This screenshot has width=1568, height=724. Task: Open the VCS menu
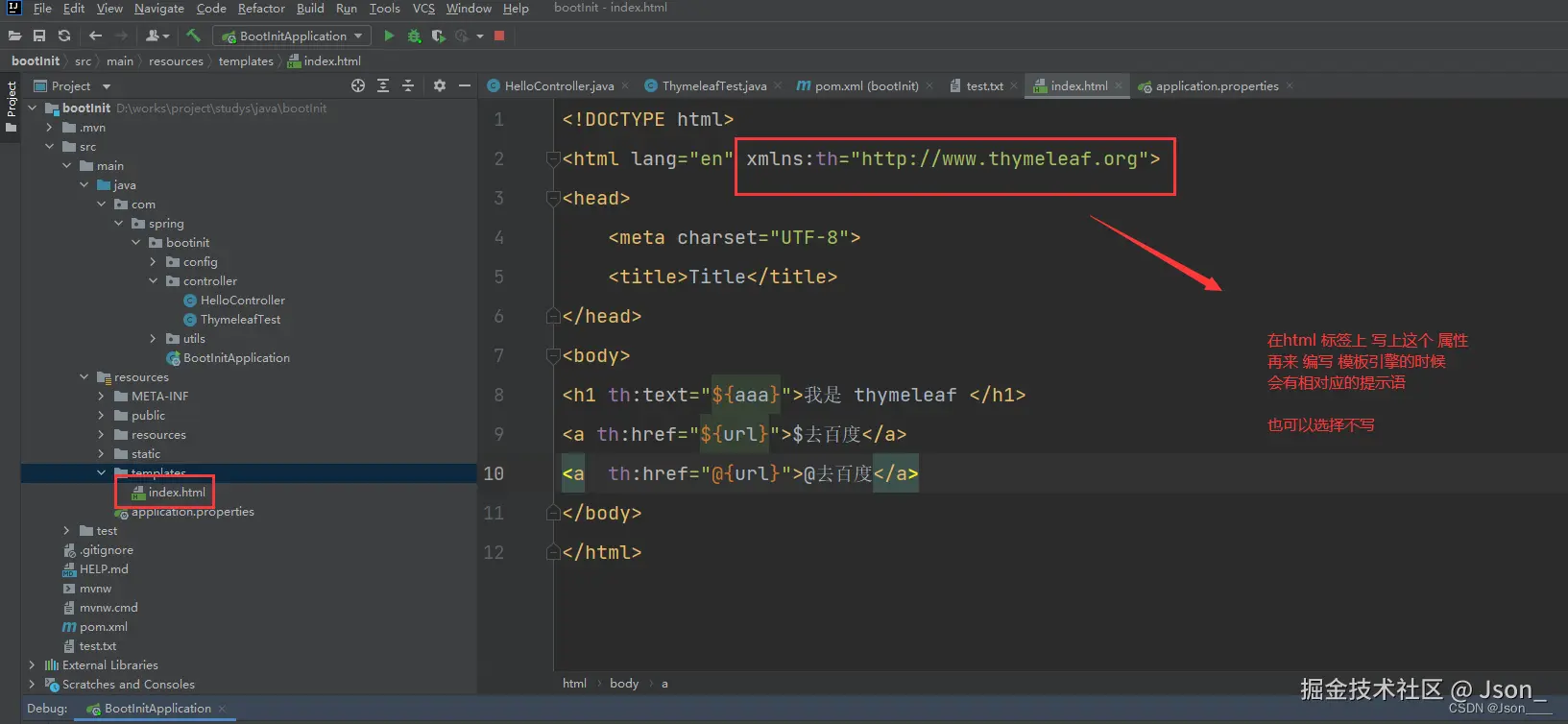click(x=423, y=8)
